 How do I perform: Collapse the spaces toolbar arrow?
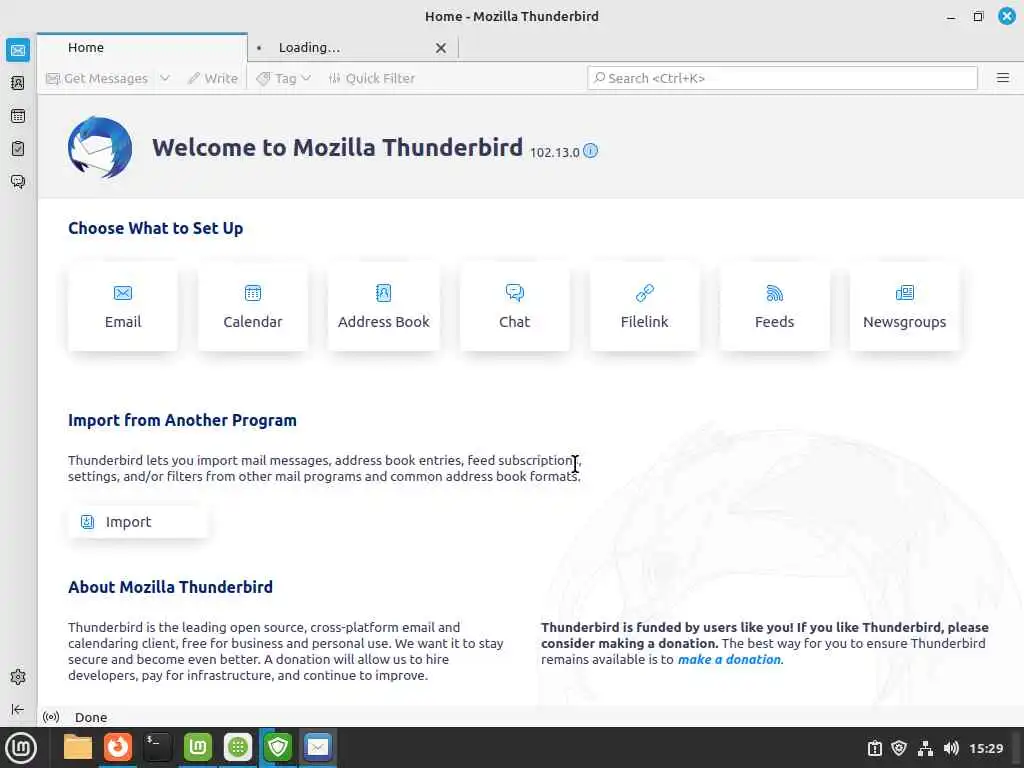point(18,709)
